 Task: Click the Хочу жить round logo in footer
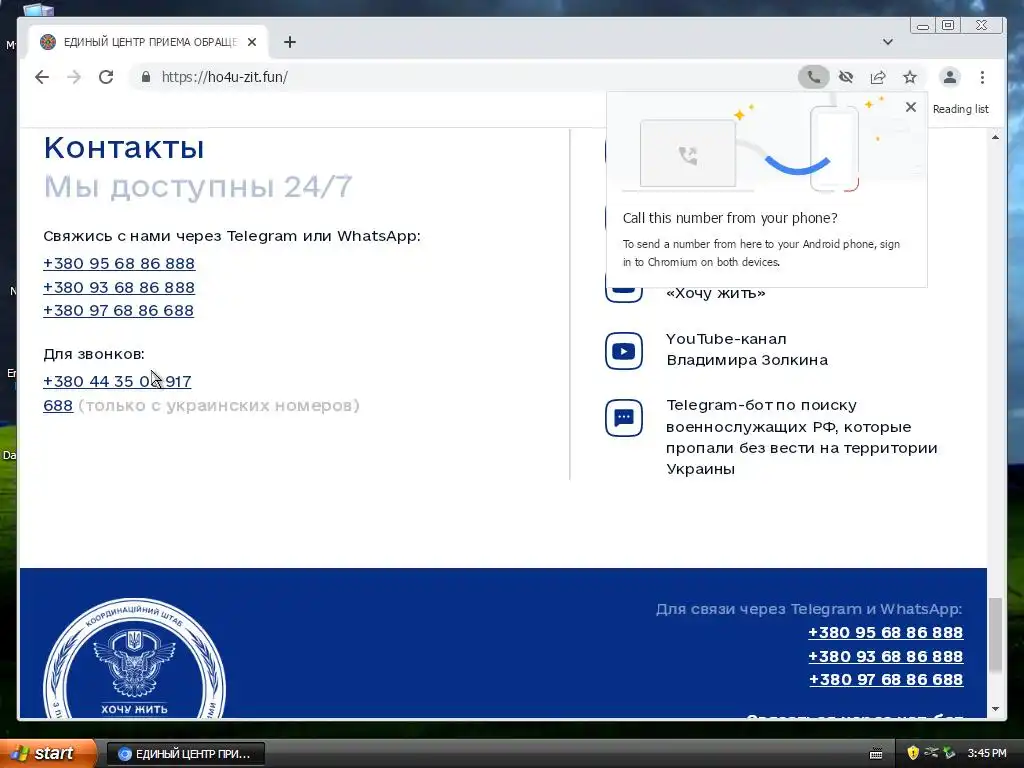135,658
